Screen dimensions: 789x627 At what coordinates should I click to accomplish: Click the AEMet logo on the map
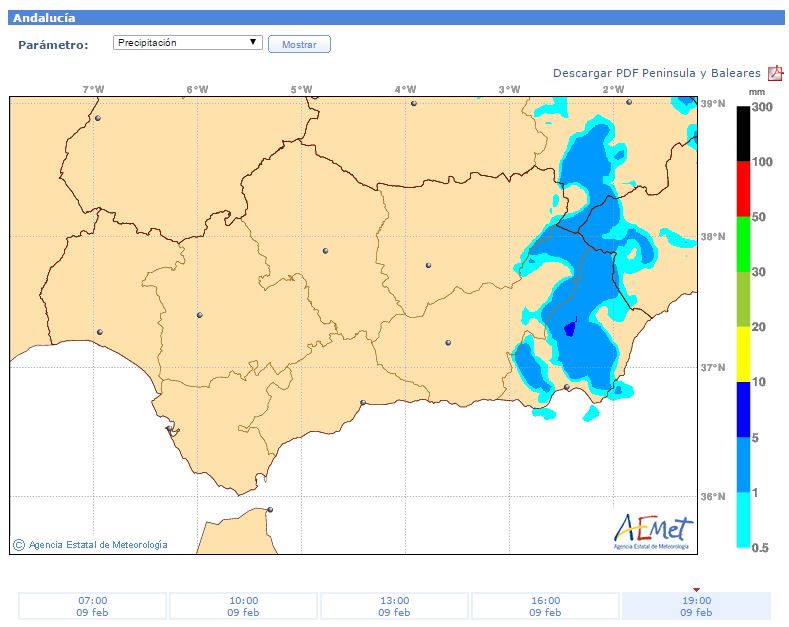[650, 530]
